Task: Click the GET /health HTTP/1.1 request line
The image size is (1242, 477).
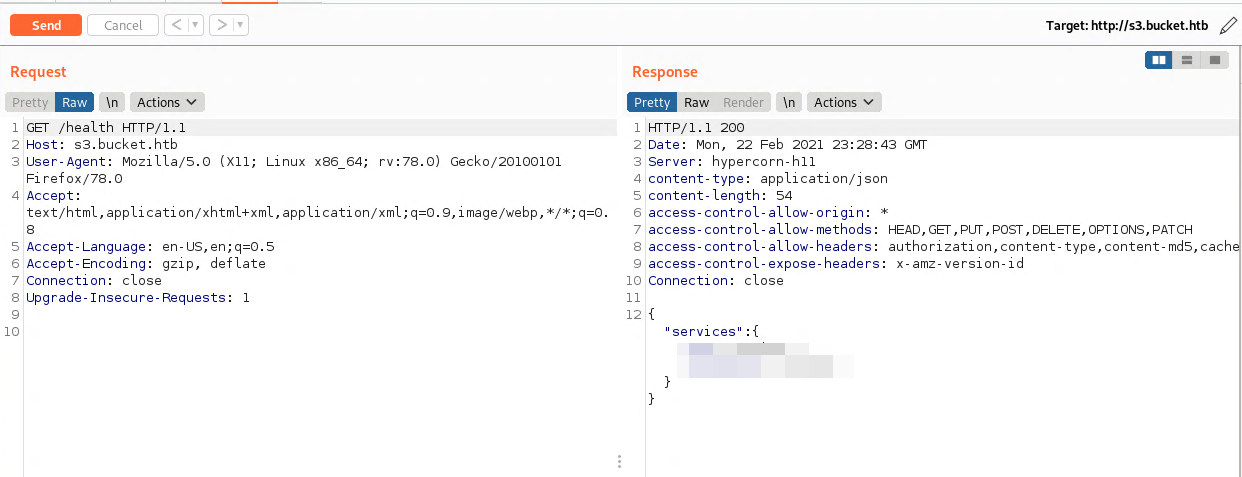Action: pos(106,128)
